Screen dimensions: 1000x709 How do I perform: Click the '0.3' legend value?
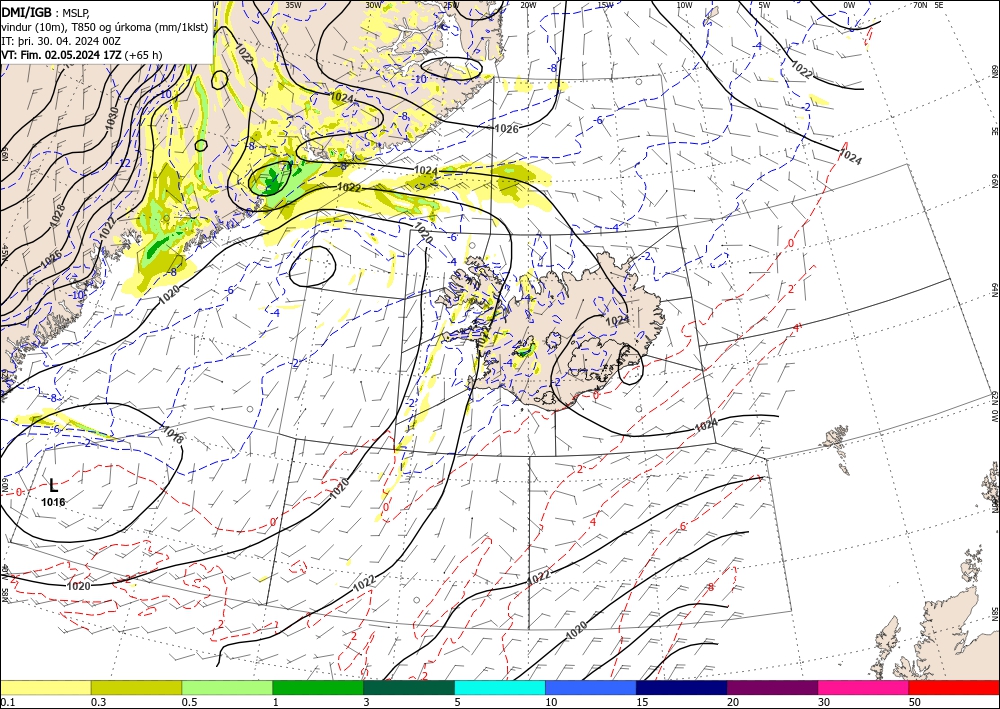[x=98, y=702]
